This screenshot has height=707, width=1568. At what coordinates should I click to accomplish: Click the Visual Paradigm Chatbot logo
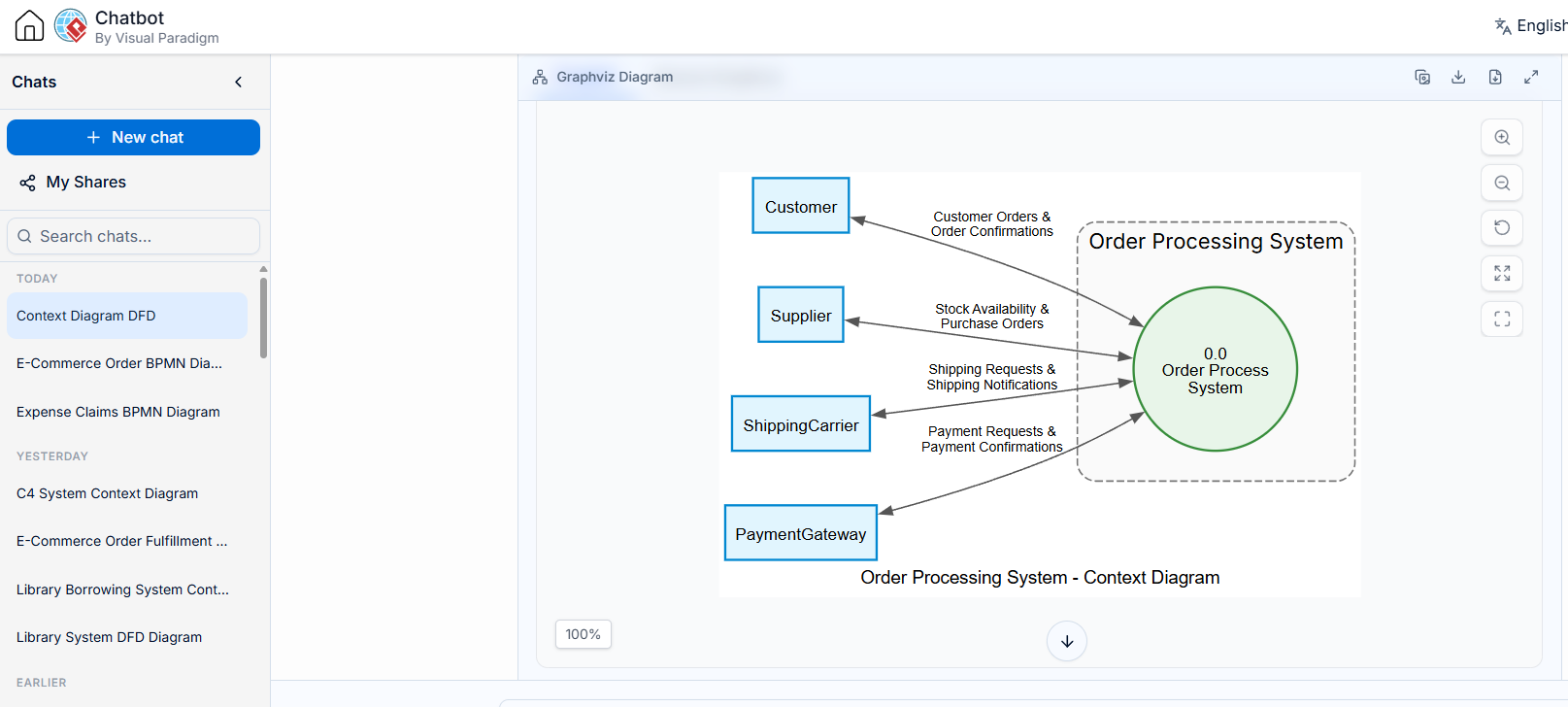(71, 25)
